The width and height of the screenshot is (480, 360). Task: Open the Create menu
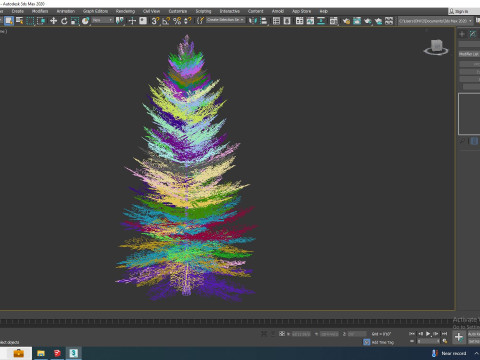18,11
